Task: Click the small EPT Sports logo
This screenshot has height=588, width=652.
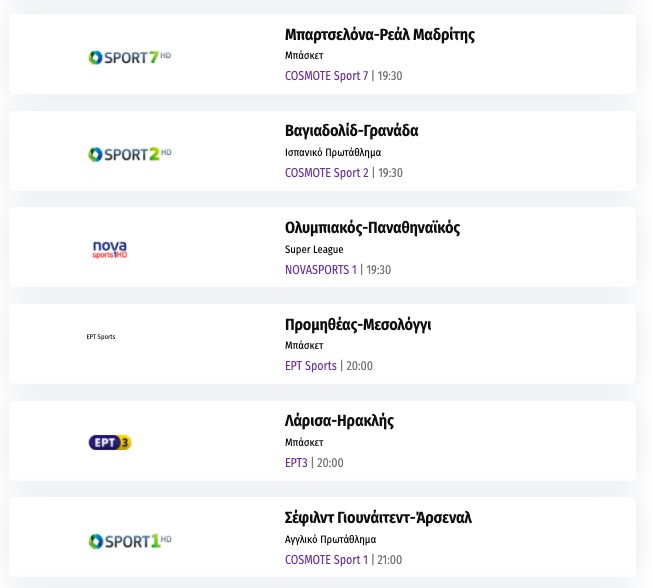Action: [101, 337]
